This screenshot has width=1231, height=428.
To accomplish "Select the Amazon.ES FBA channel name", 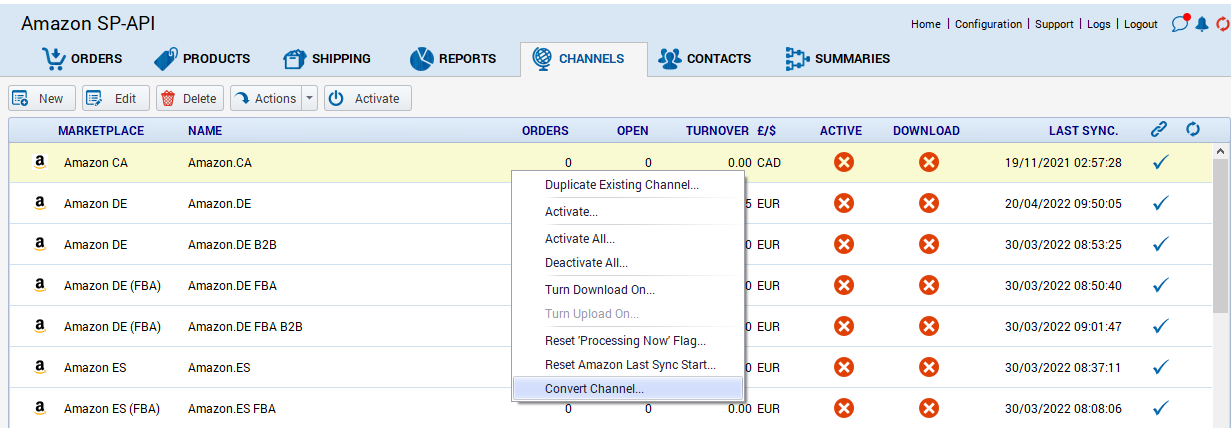I will [232, 408].
